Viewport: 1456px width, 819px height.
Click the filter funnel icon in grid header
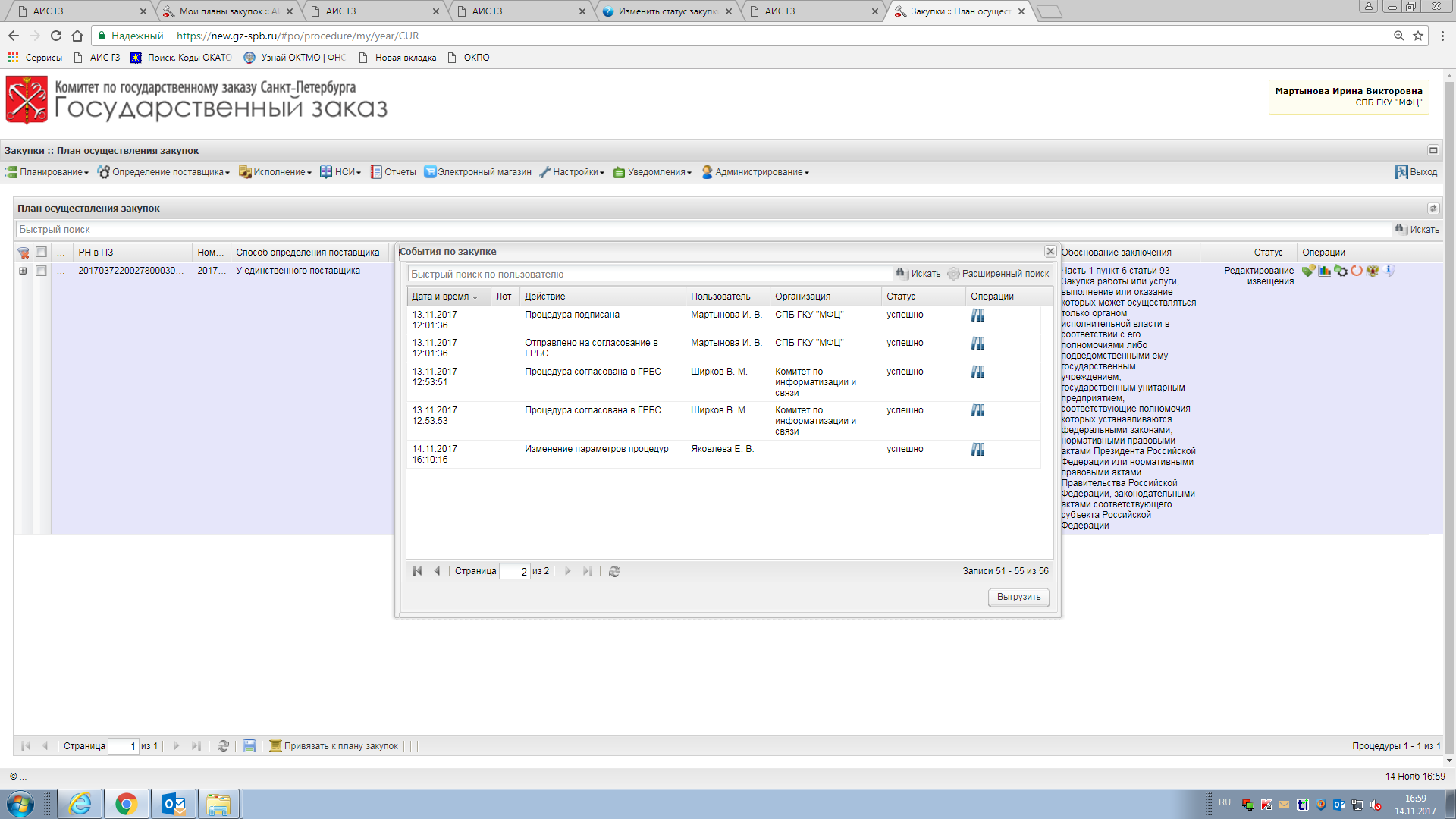coord(24,253)
